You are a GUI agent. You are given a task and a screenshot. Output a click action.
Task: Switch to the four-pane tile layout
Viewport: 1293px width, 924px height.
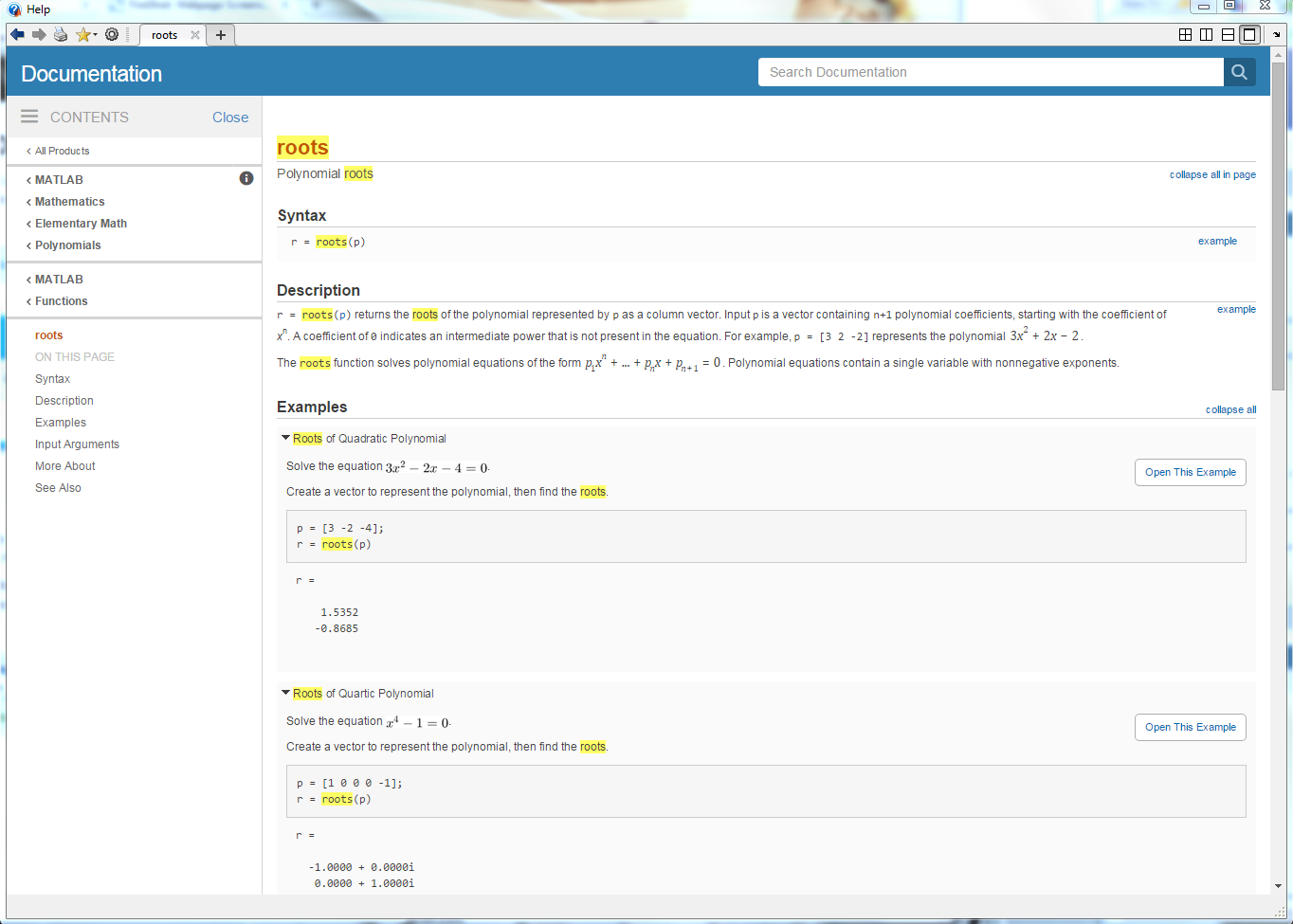click(1185, 35)
